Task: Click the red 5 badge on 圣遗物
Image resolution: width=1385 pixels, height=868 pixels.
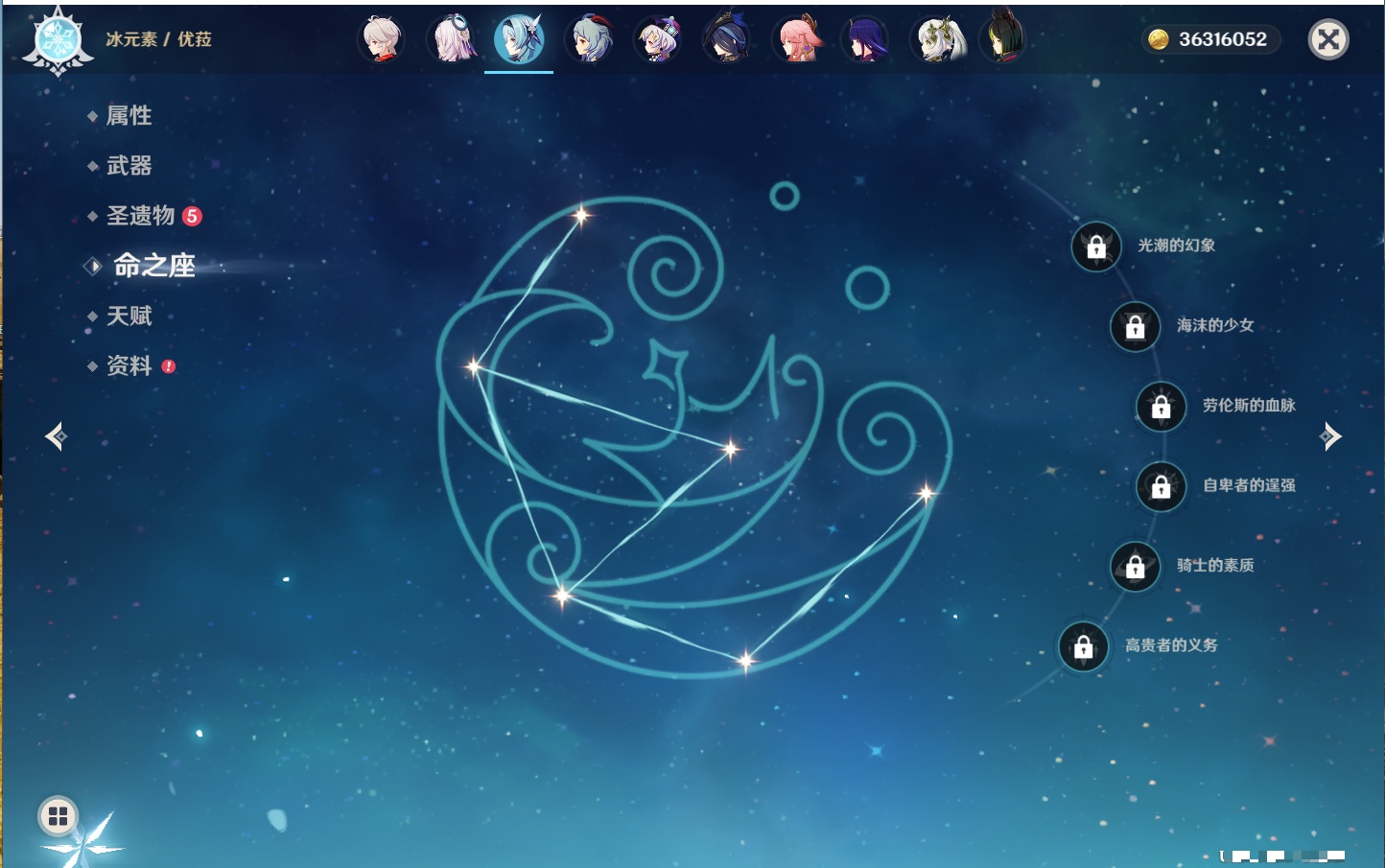Action: click(x=192, y=216)
